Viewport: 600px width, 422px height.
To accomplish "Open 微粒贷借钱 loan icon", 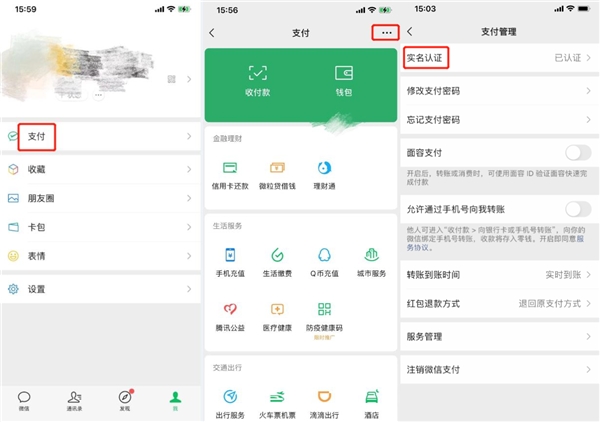I will tap(277, 168).
